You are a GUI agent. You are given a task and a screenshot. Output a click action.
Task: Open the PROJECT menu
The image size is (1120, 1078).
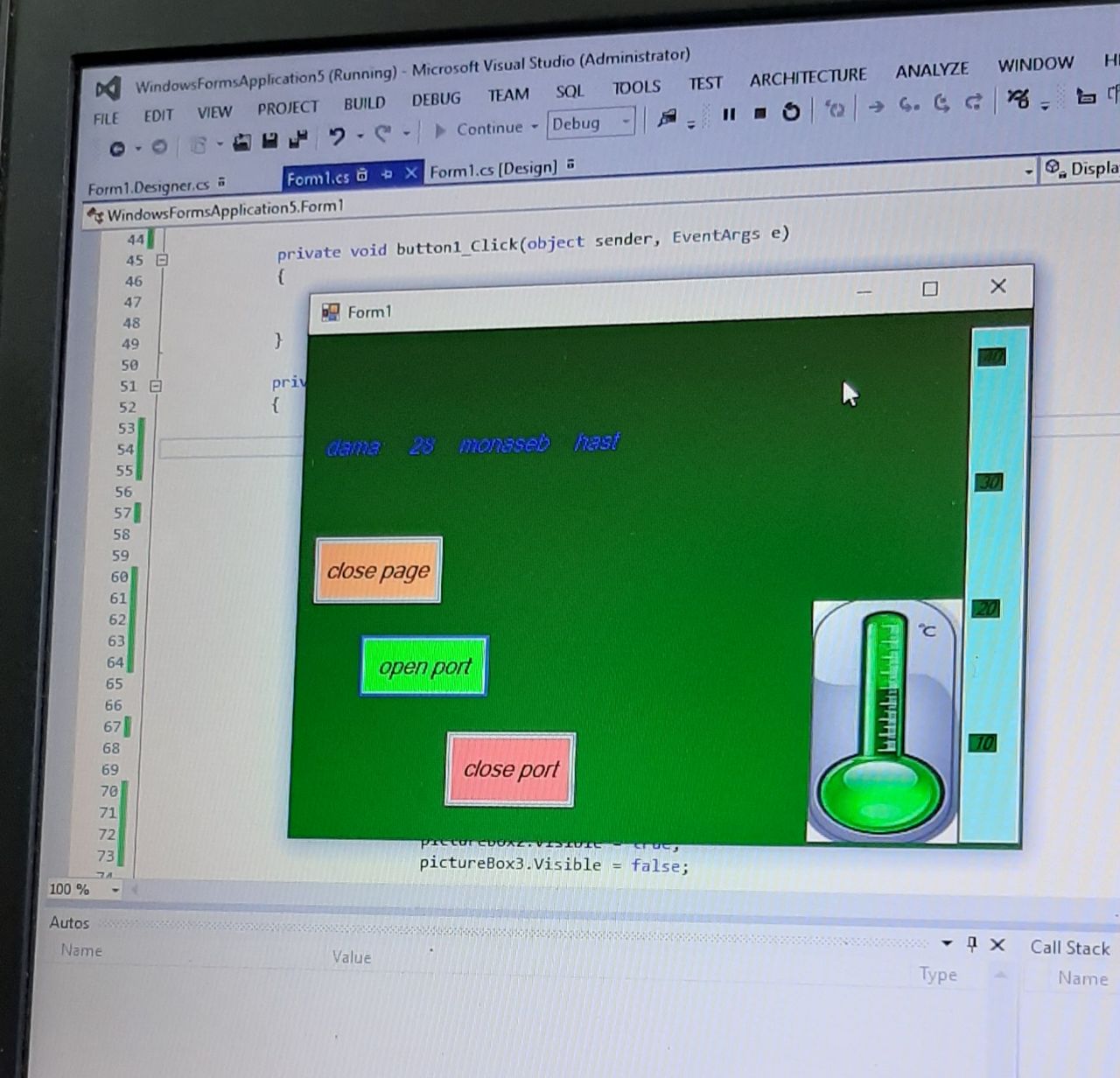point(288,108)
